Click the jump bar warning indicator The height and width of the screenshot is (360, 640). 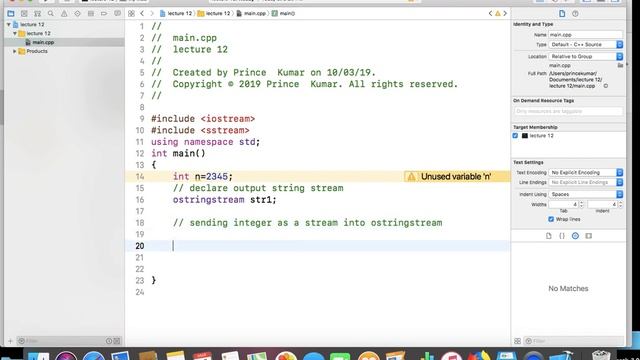(x=498, y=13)
